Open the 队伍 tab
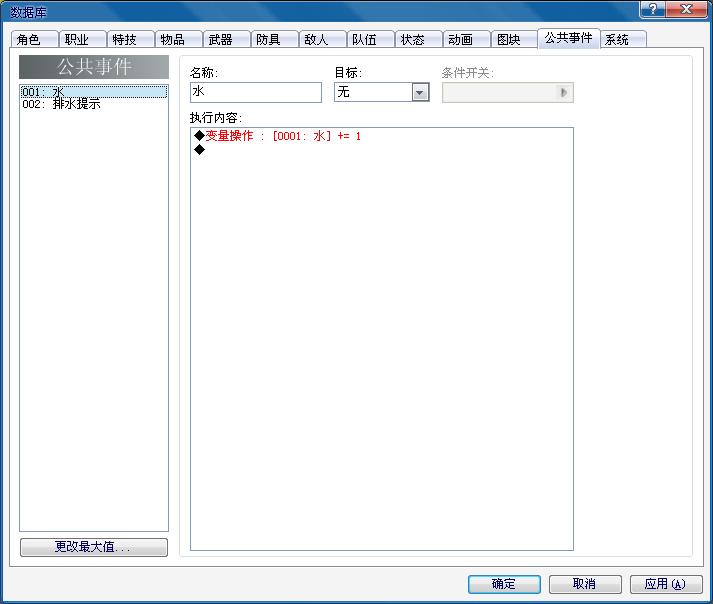 (371, 40)
